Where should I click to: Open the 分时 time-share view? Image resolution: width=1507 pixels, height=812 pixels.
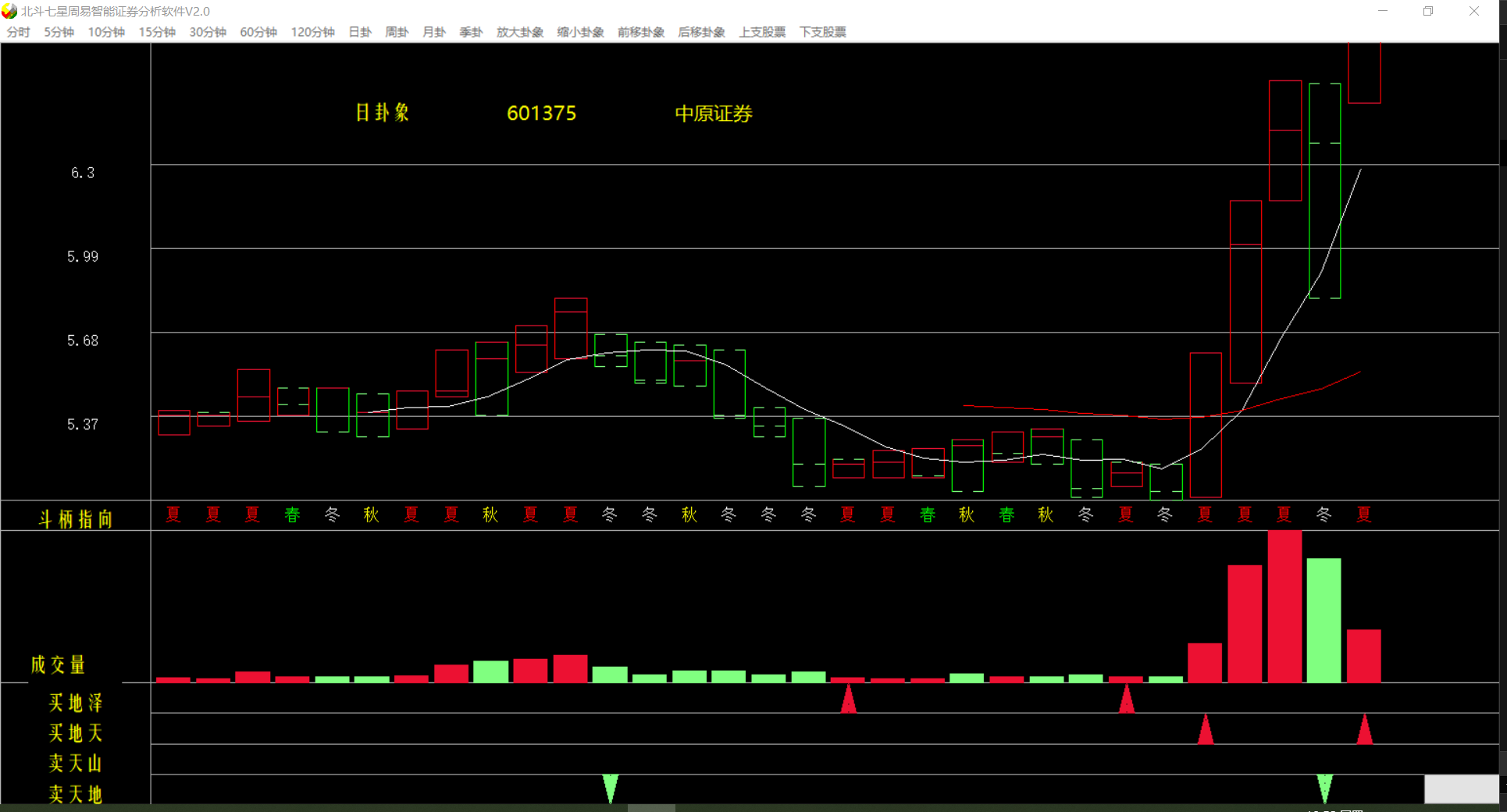(18, 32)
